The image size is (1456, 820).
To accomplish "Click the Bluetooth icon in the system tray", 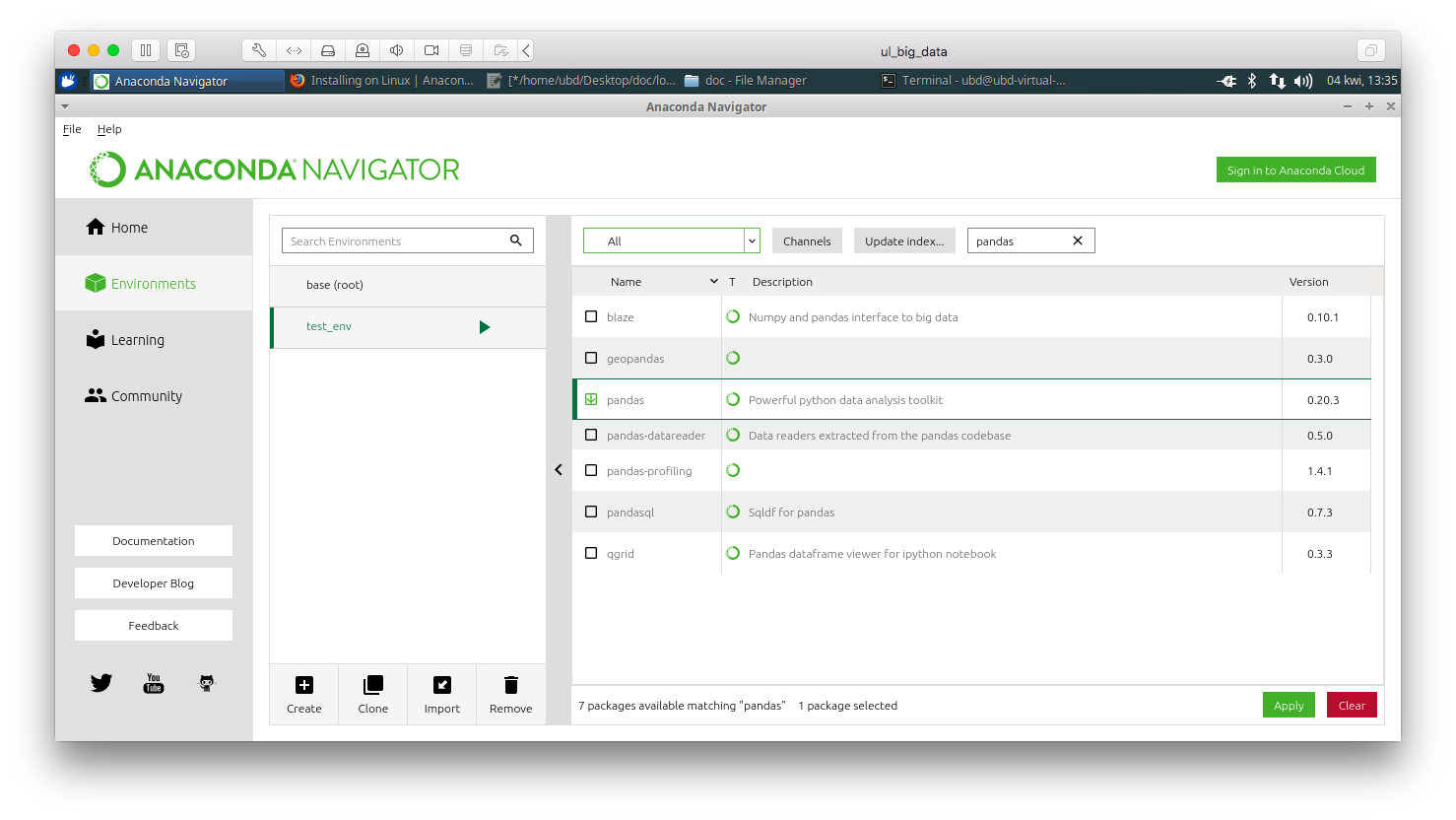I will click(1252, 81).
